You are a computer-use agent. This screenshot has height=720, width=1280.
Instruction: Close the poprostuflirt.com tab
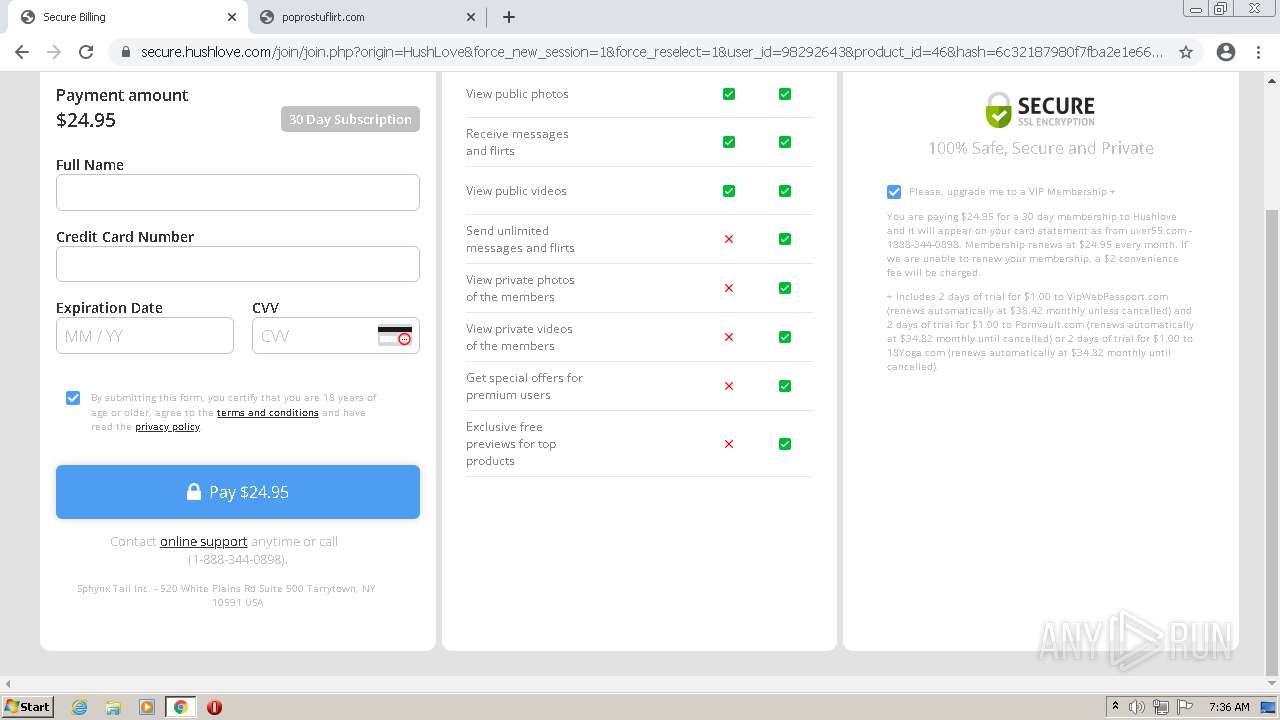(471, 17)
